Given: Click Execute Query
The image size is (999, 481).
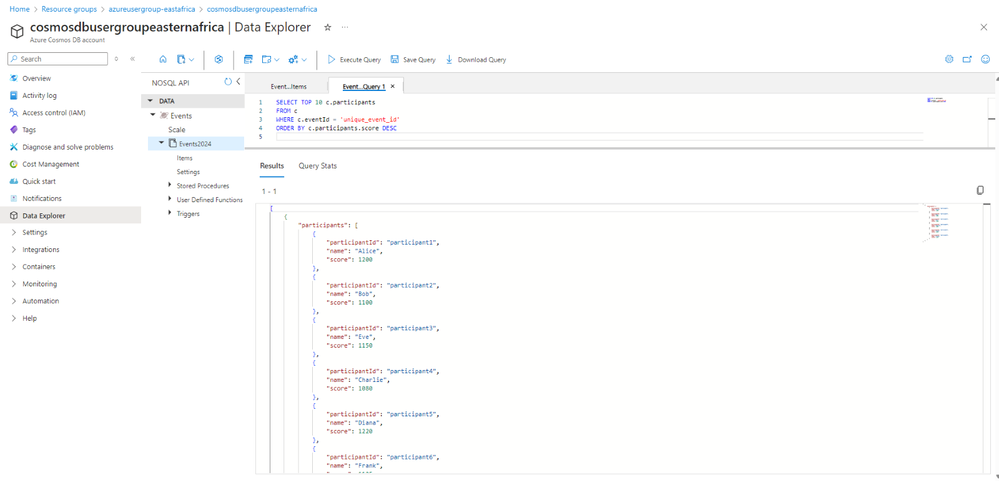Looking at the screenshot, I should point(354,59).
